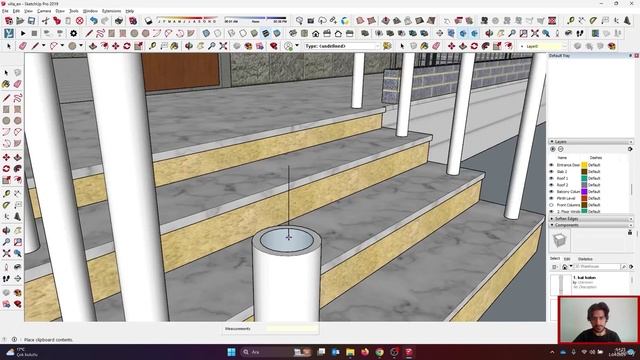
Task: Toggle visibility of Plinth Level layer
Action: coord(551,198)
